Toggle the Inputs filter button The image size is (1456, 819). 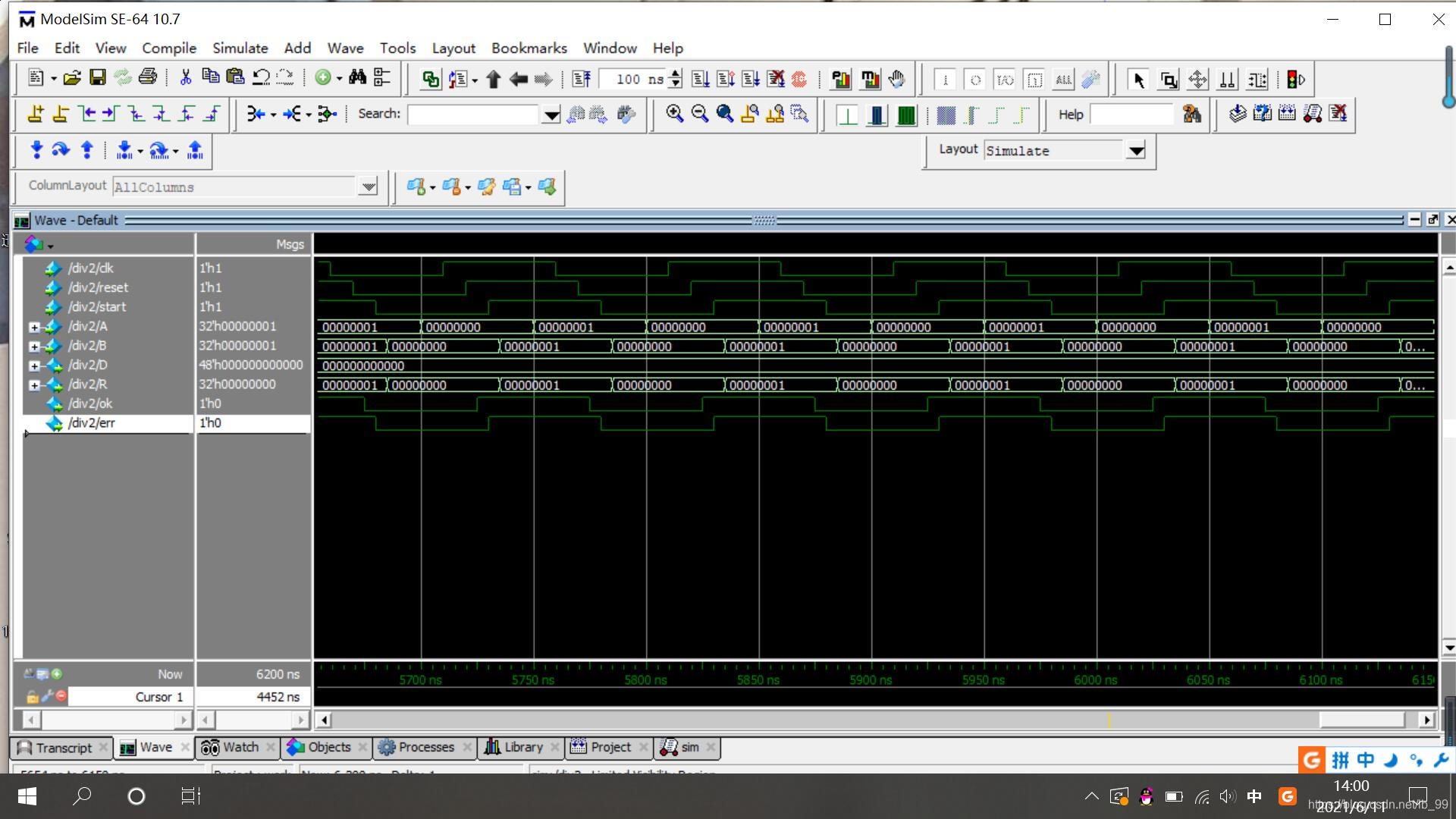coord(945,80)
